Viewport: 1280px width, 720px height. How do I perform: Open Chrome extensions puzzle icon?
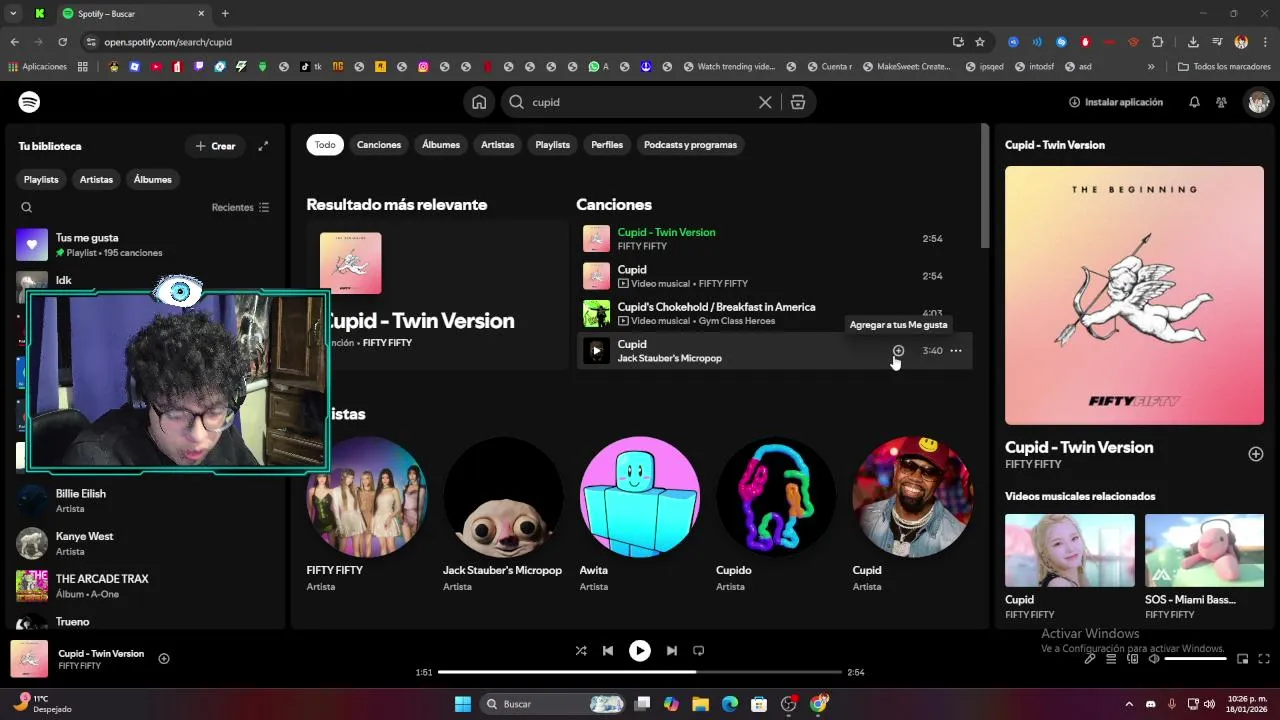(1158, 42)
